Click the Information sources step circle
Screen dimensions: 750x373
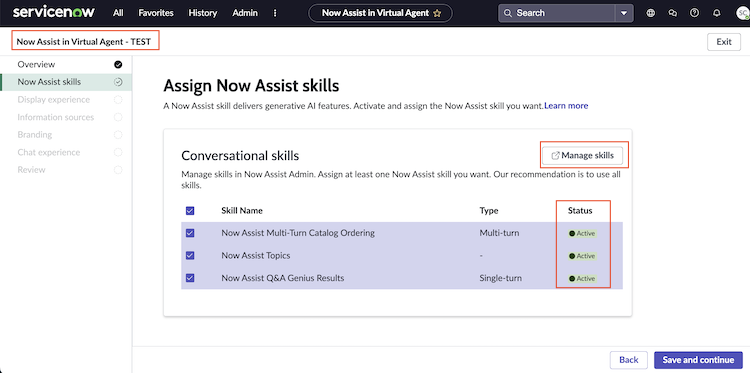118,117
